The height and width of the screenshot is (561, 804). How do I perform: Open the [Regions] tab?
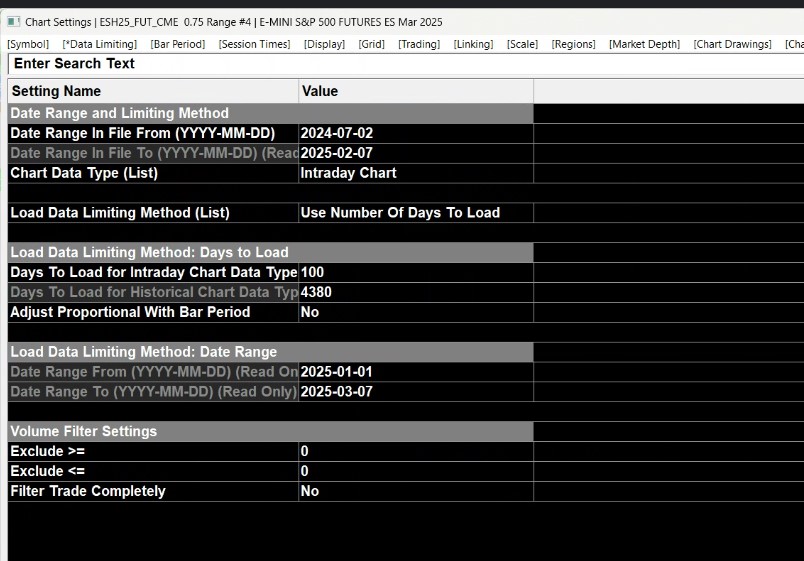pos(574,44)
